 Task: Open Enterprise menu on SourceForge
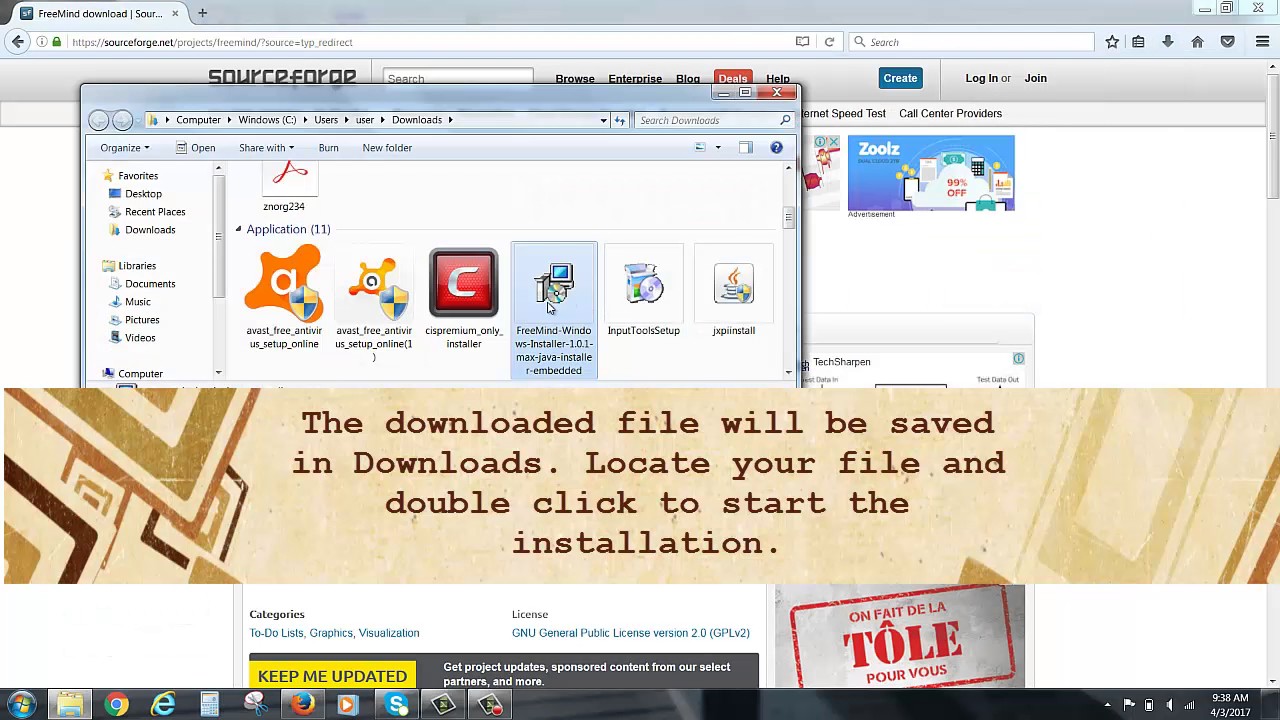click(635, 79)
